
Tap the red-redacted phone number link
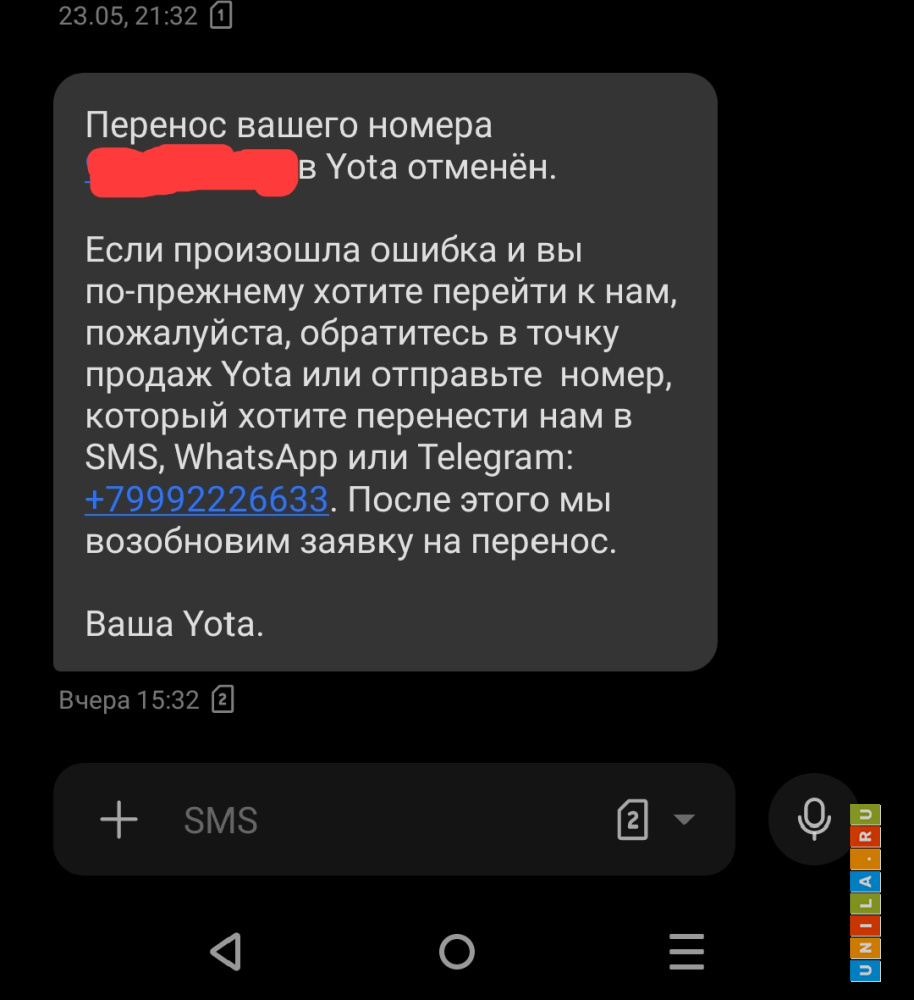(192, 170)
